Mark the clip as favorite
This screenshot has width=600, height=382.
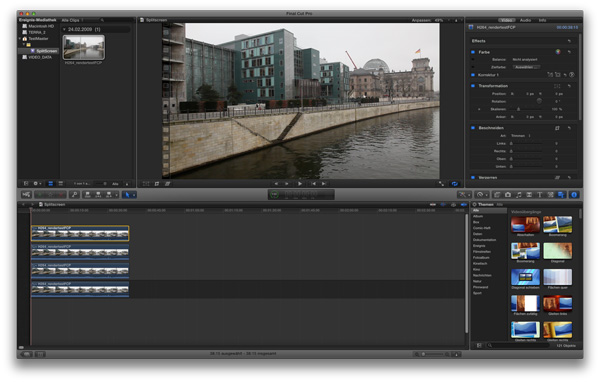pyautogui.click(x=40, y=195)
